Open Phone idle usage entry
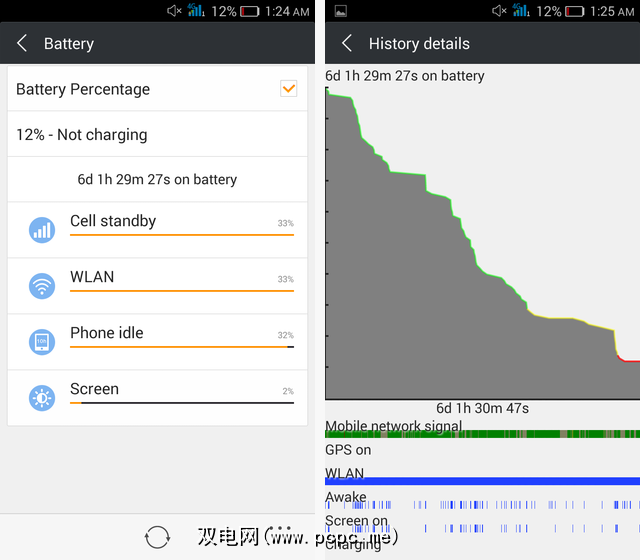This screenshot has height=560, width=640. tap(158, 342)
